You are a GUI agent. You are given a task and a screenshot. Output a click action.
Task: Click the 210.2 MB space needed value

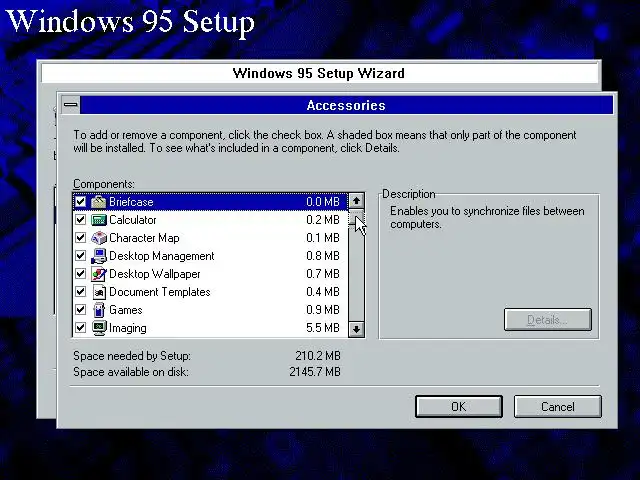pyautogui.click(x=318, y=356)
